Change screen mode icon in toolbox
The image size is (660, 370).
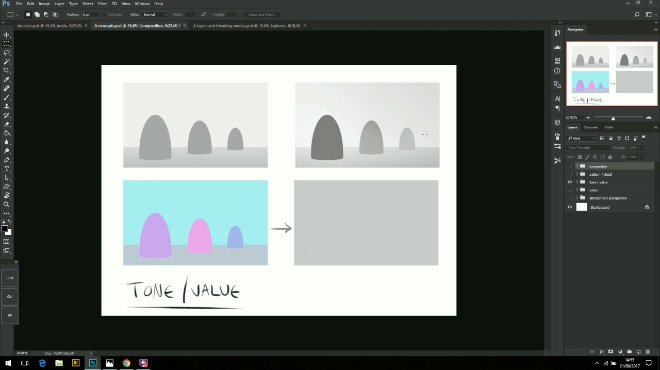[x=7, y=250]
